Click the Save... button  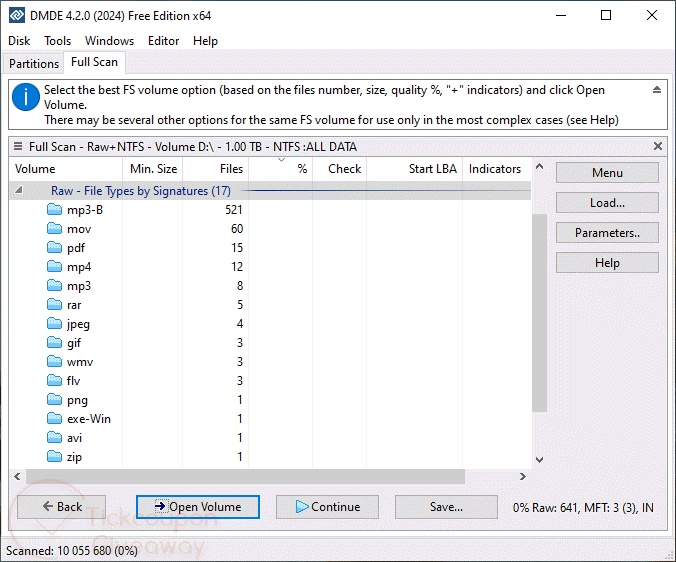tap(446, 507)
